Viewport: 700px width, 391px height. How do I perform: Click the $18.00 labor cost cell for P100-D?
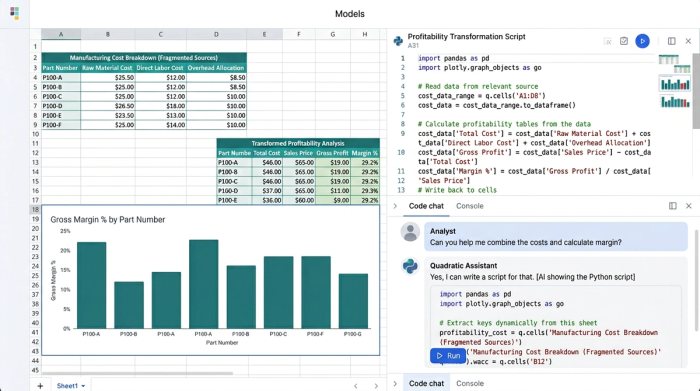tap(160, 106)
